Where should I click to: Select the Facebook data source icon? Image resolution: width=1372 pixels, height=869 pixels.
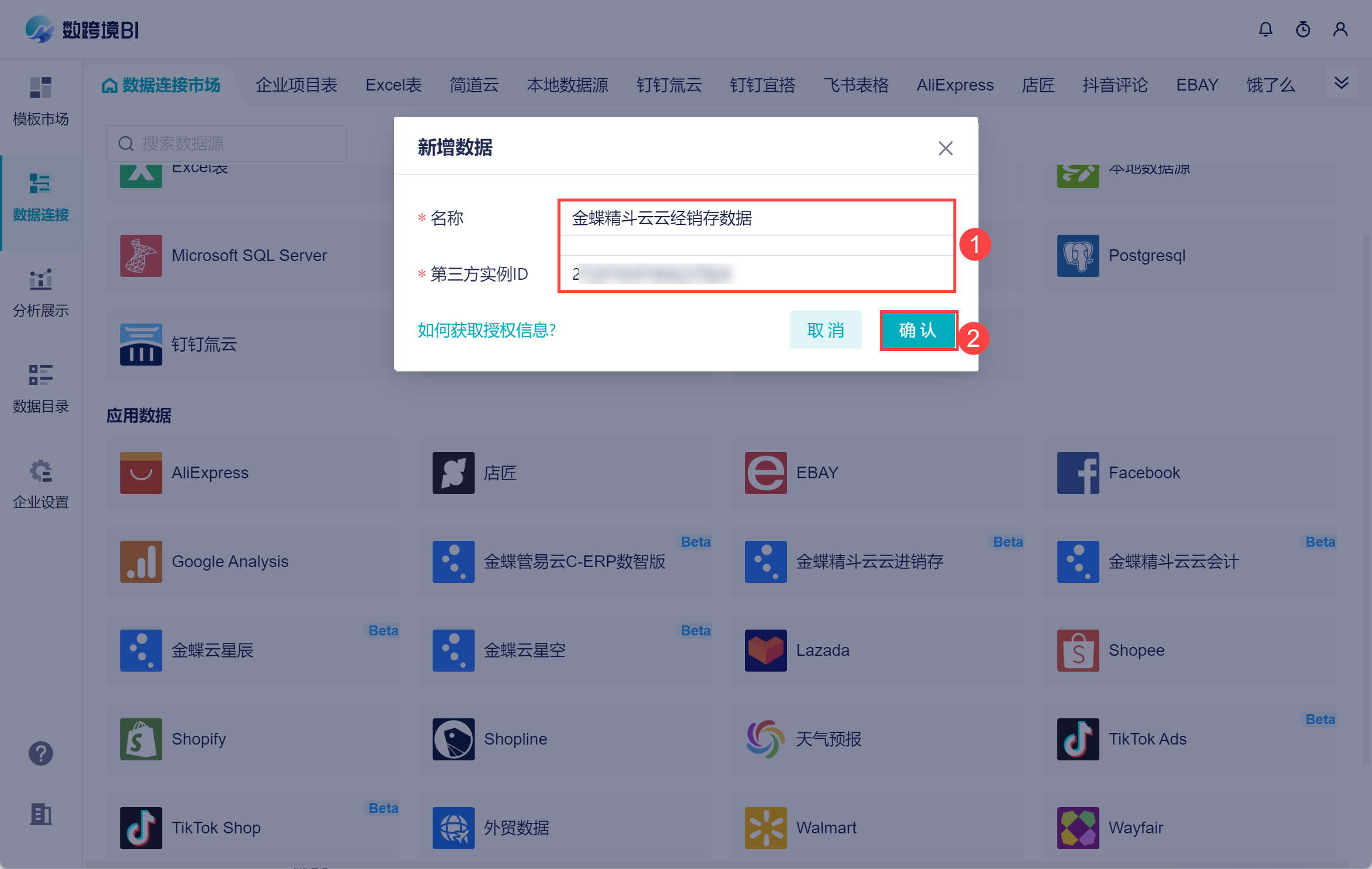[1078, 473]
